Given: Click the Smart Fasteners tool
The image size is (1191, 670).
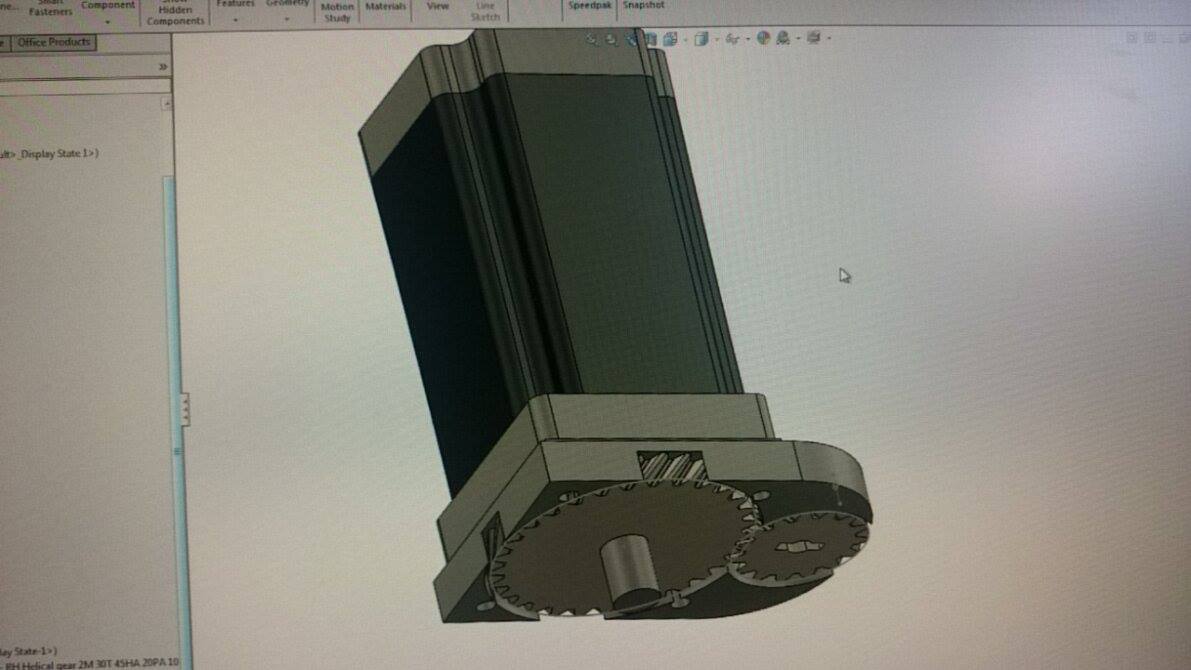Looking at the screenshot, I should coord(50,8).
